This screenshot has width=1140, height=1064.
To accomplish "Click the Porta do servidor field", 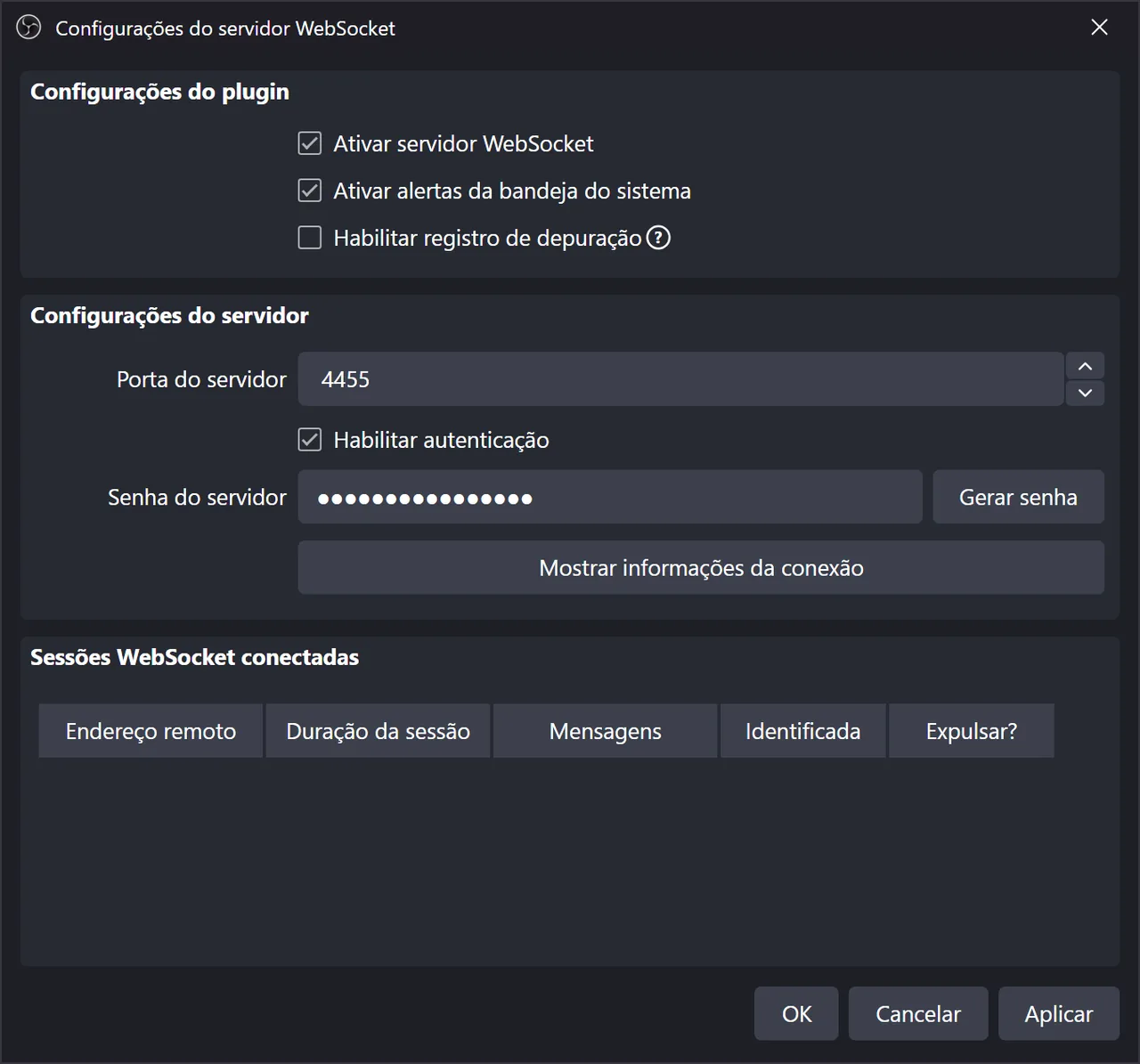I will pos(680,379).
